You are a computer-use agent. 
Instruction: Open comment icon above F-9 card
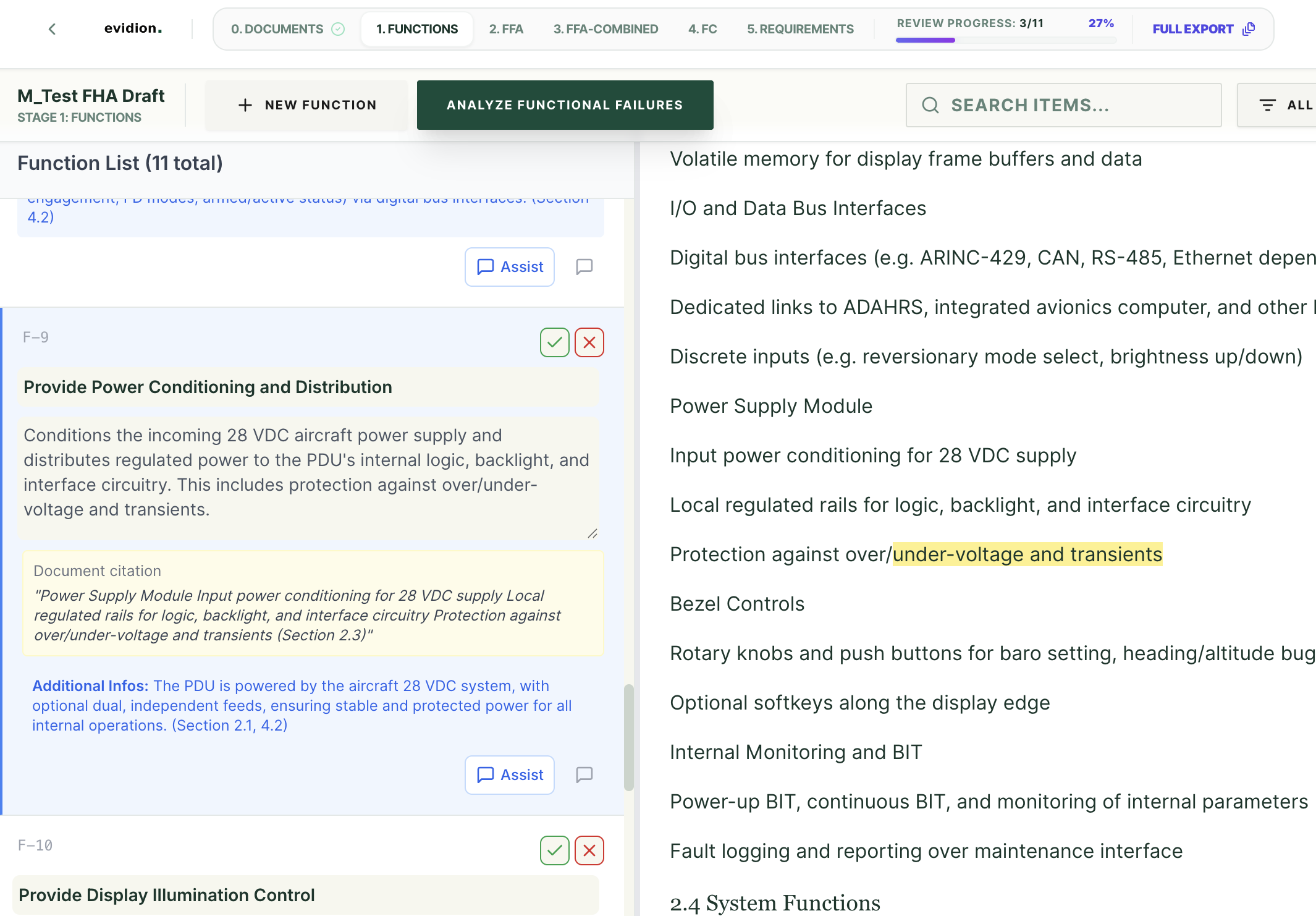pos(584,266)
